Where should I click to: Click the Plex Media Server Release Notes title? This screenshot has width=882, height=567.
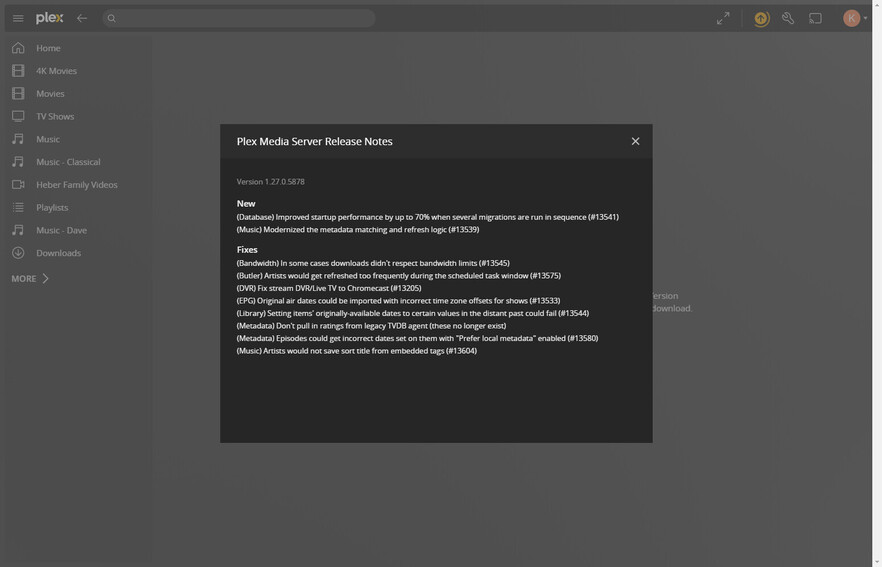click(314, 142)
